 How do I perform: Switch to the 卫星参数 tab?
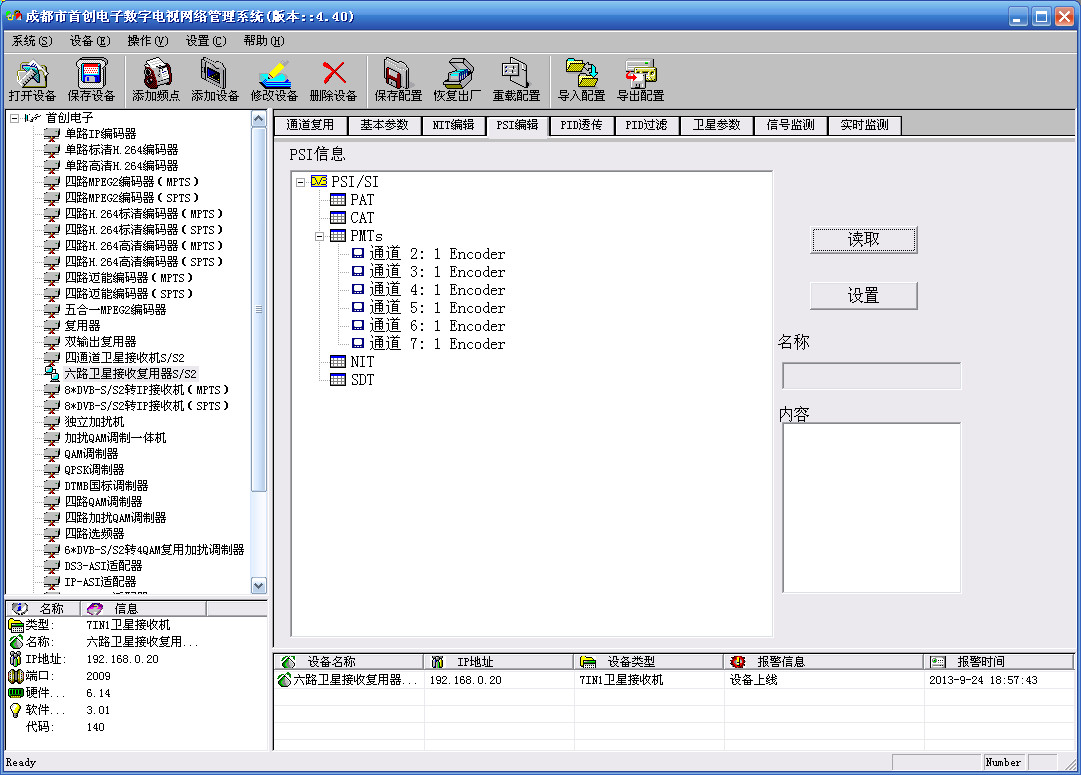pos(716,125)
